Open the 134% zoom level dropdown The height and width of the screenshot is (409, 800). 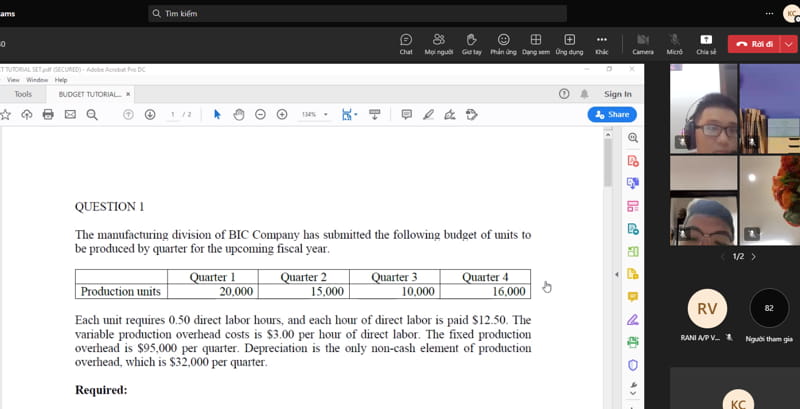pyautogui.click(x=314, y=114)
